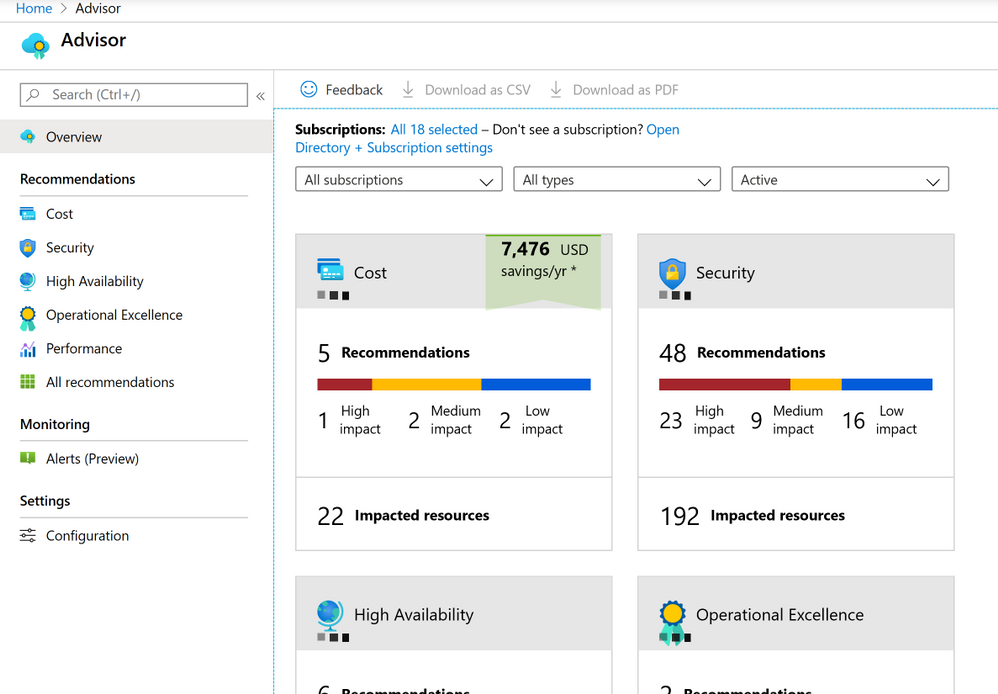Click the Operational Excellence ribbon icon in sidebar
This screenshot has width=998, height=694.
click(x=27, y=316)
